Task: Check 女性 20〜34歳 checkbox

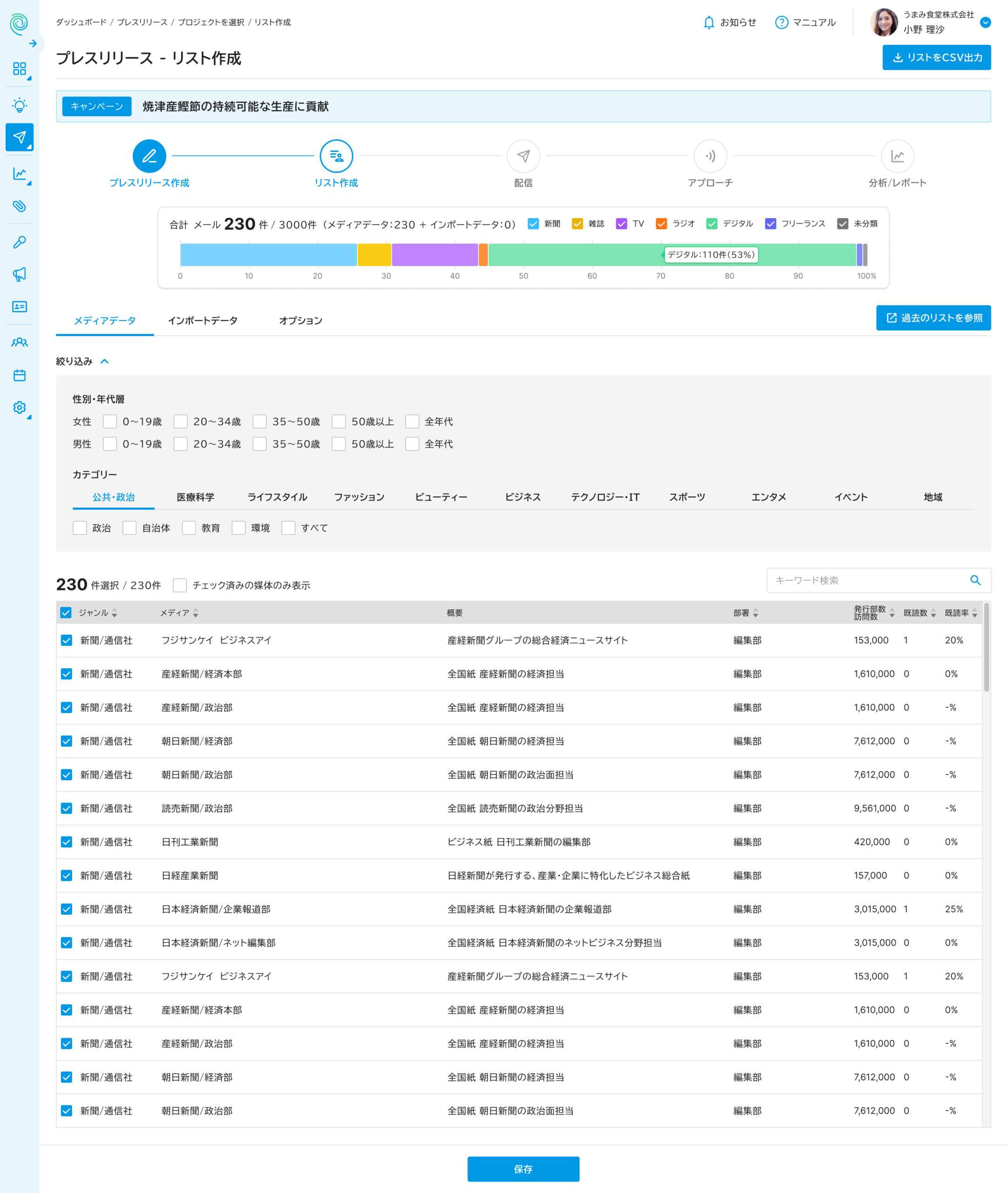Action: (x=180, y=422)
